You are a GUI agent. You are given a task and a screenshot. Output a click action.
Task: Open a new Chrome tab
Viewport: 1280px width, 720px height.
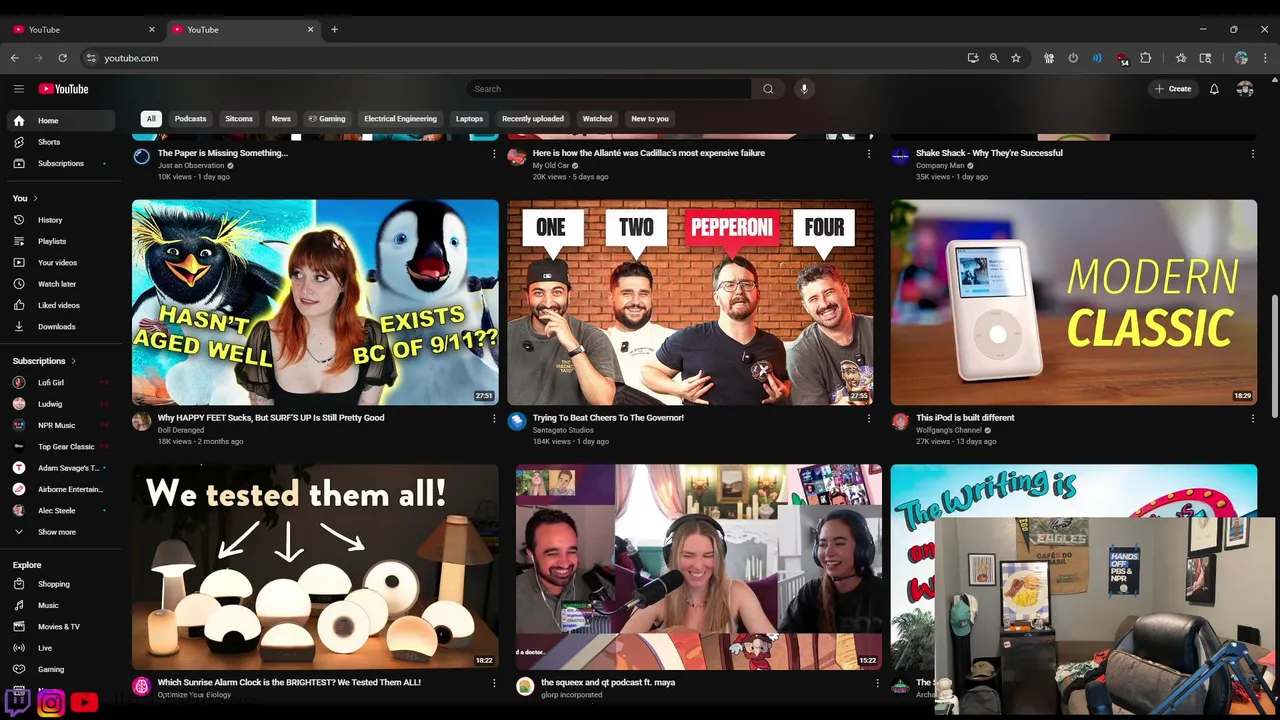pyautogui.click(x=334, y=29)
